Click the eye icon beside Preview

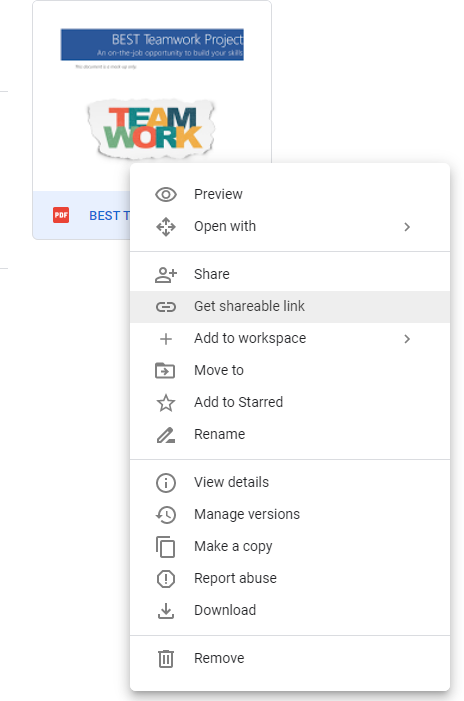point(166,194)
